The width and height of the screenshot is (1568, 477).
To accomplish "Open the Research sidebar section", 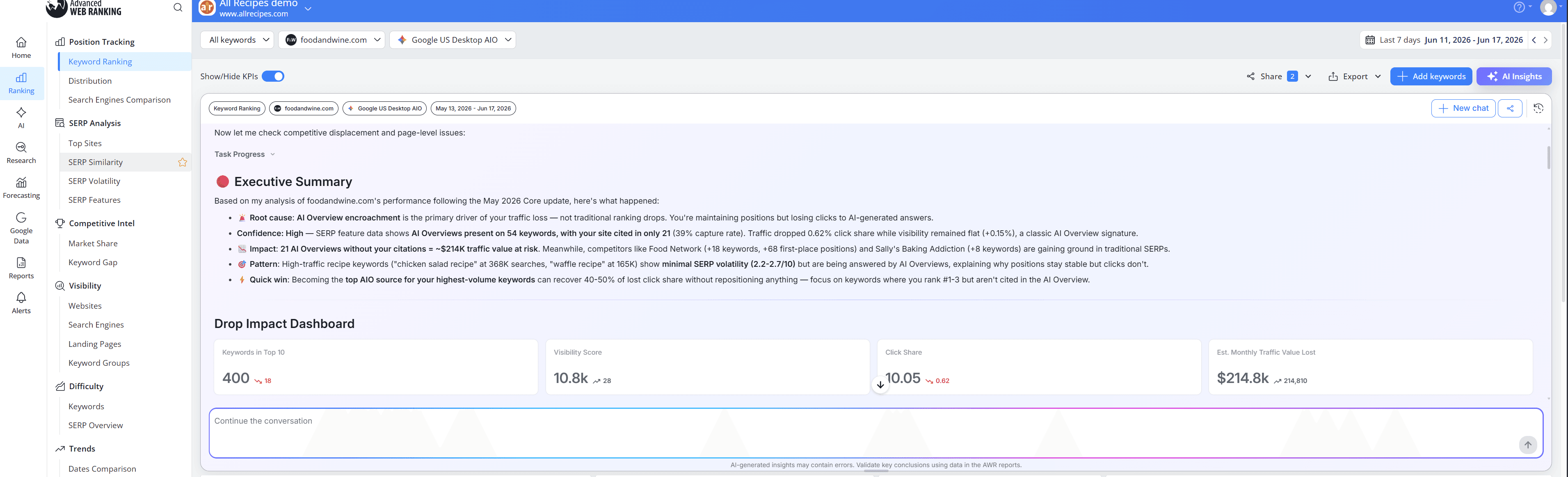I will click(21, 153).
